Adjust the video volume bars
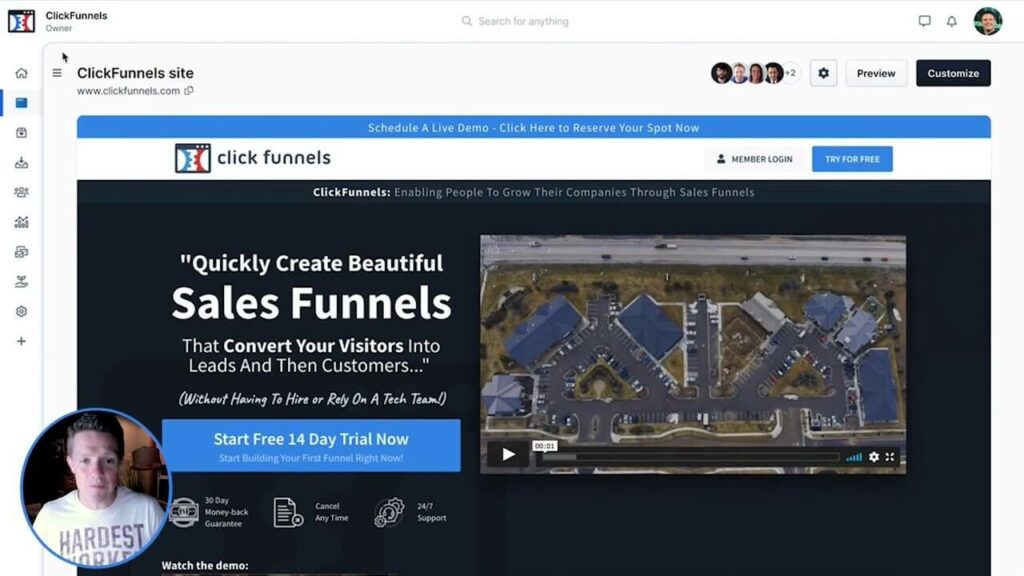The width and height of the screenshot is (1024, 576). tap(854, 457)
